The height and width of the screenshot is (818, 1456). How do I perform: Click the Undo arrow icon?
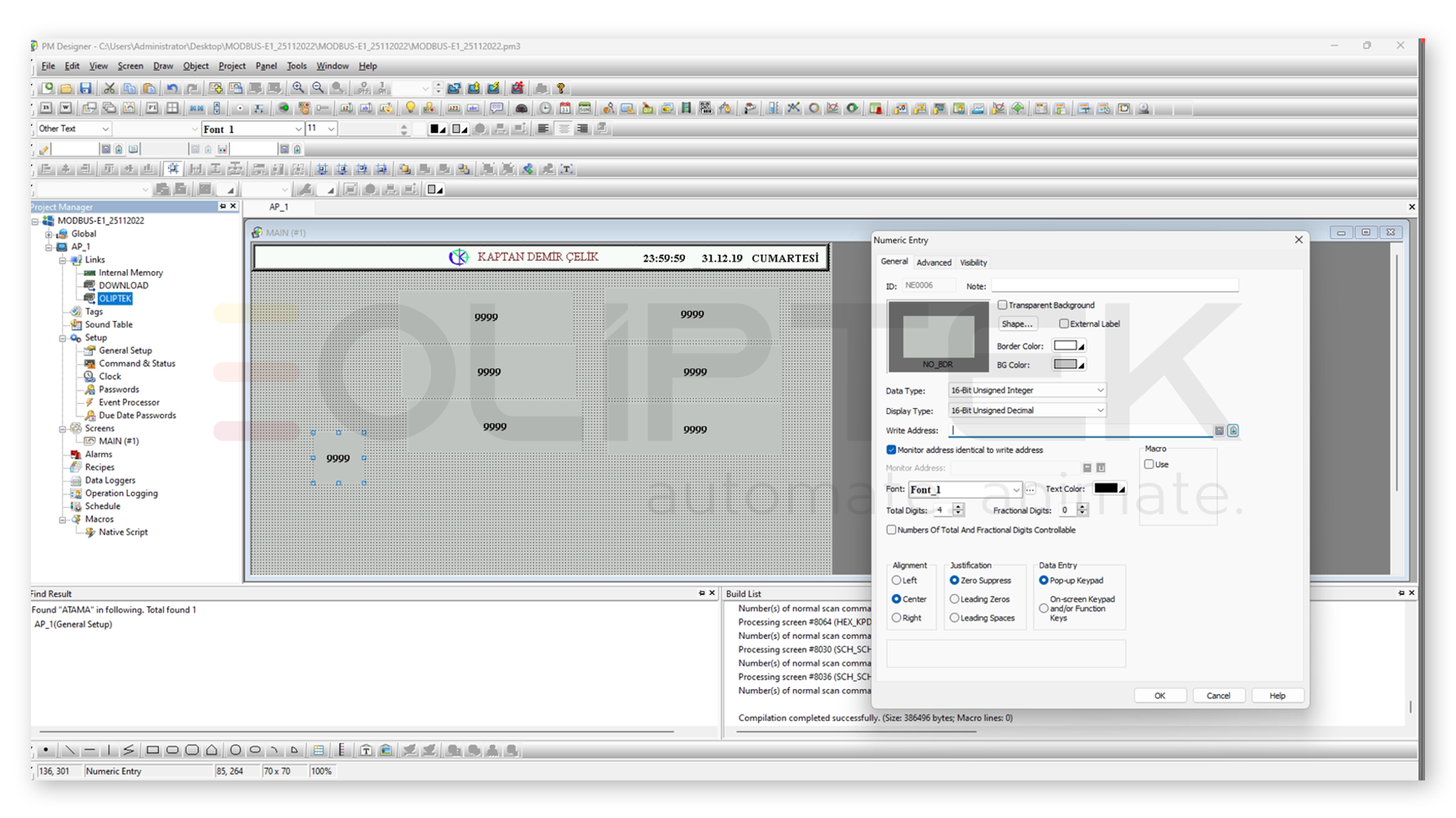[172, 88]
